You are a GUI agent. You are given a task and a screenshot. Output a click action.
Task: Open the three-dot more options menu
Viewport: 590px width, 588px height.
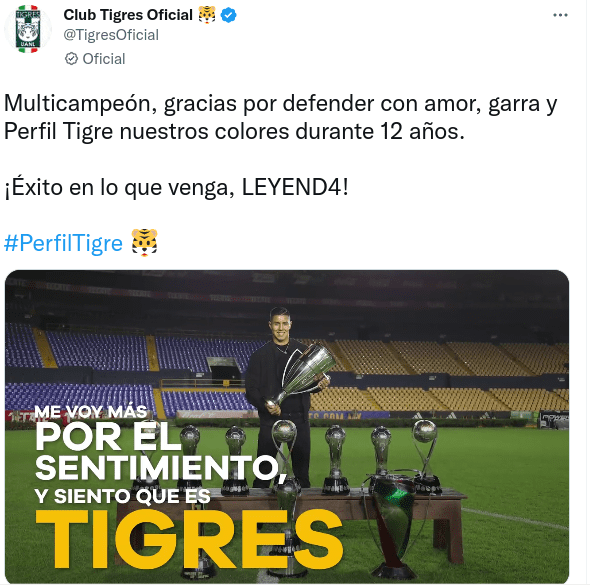point(560,15)
